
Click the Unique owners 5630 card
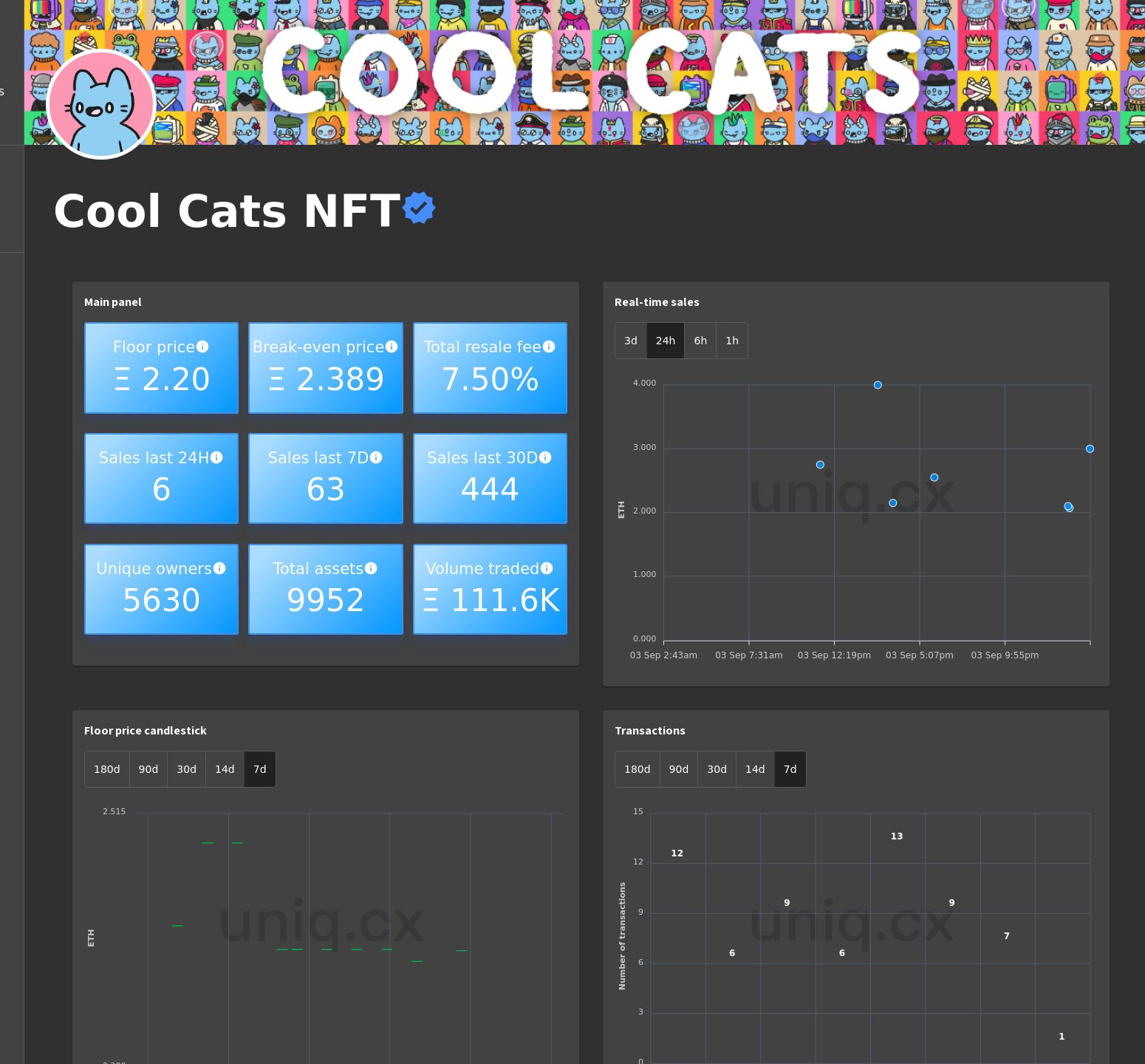pyautogui.click(x=162, y=590)
